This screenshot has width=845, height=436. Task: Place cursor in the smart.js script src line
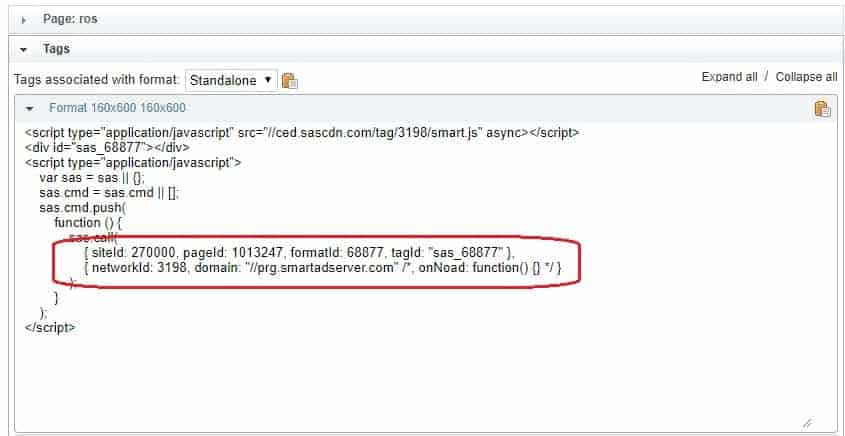click(x=301, y=132)
